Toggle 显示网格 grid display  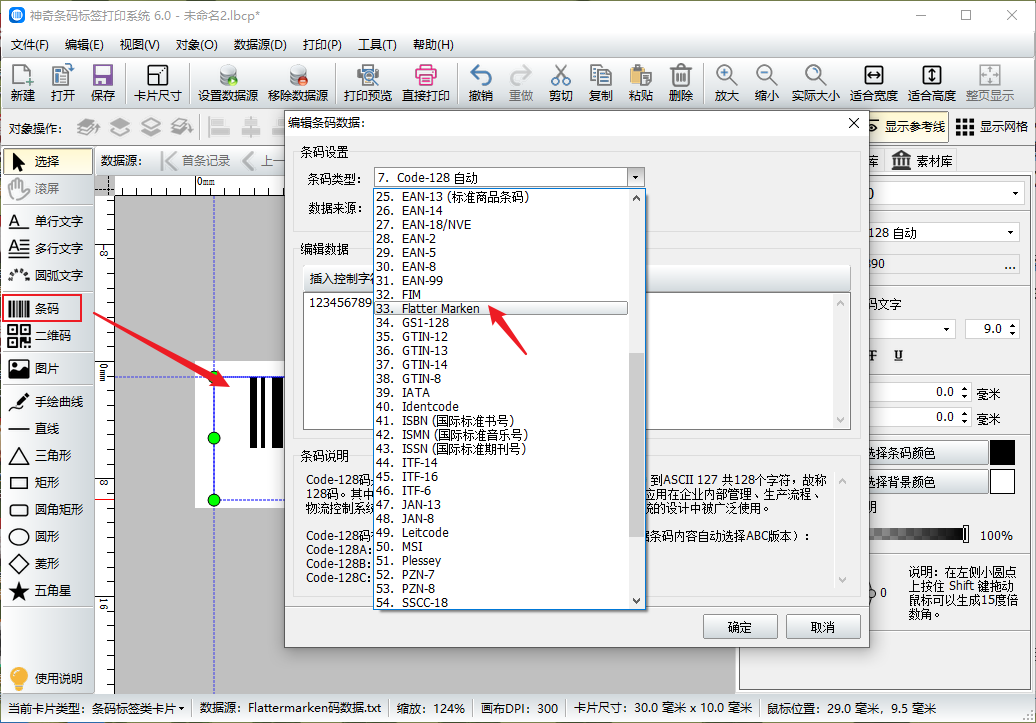point(992,126)
